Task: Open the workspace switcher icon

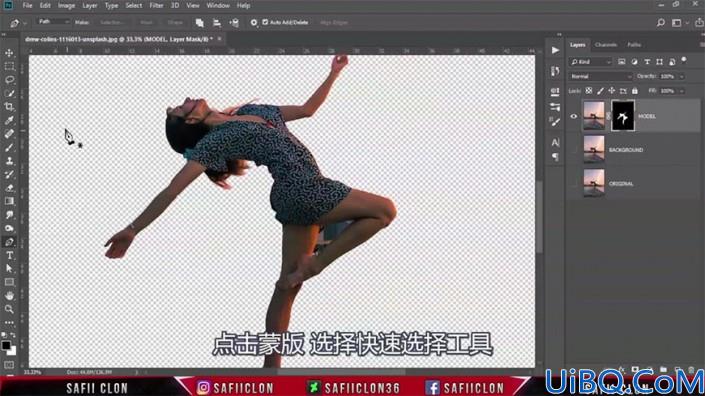Action: [677, 22]
